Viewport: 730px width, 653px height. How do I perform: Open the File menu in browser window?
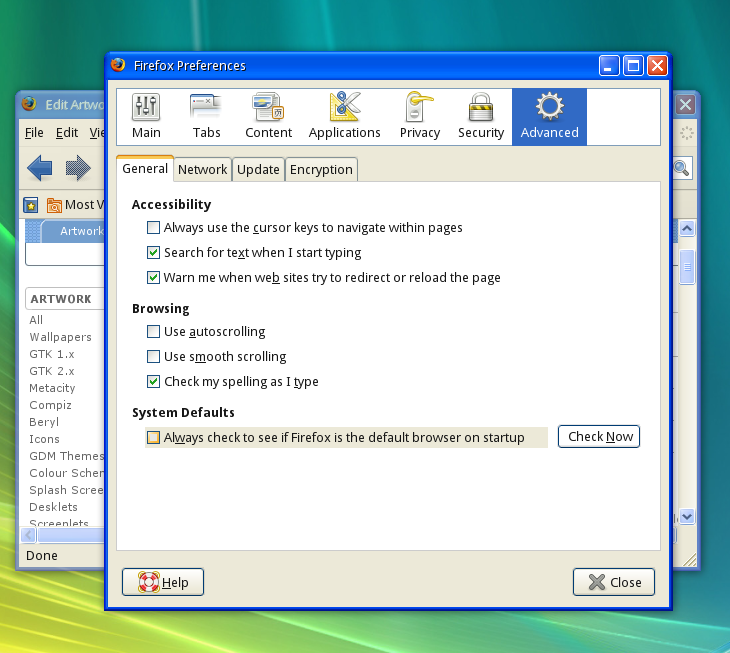[34, 133]
